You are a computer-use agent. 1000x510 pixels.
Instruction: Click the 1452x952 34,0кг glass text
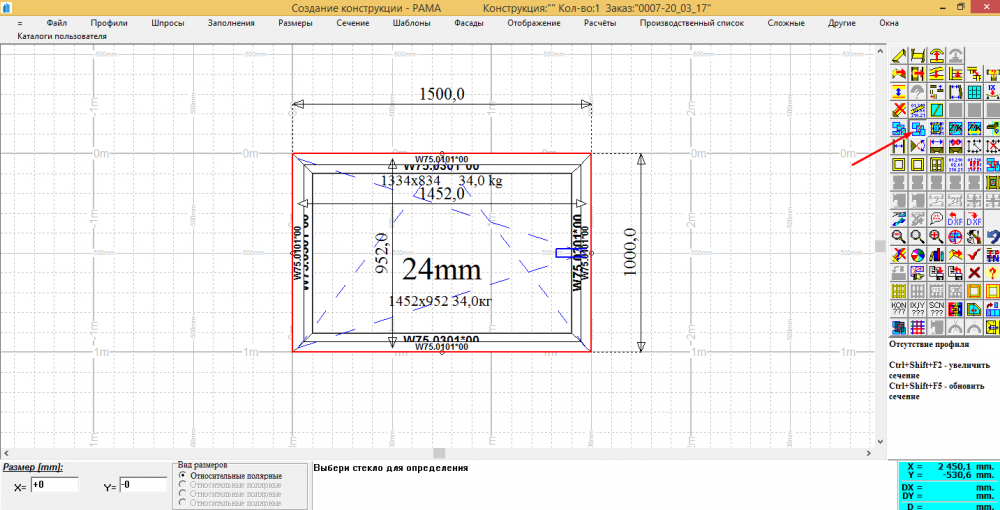tap(439, 301)
